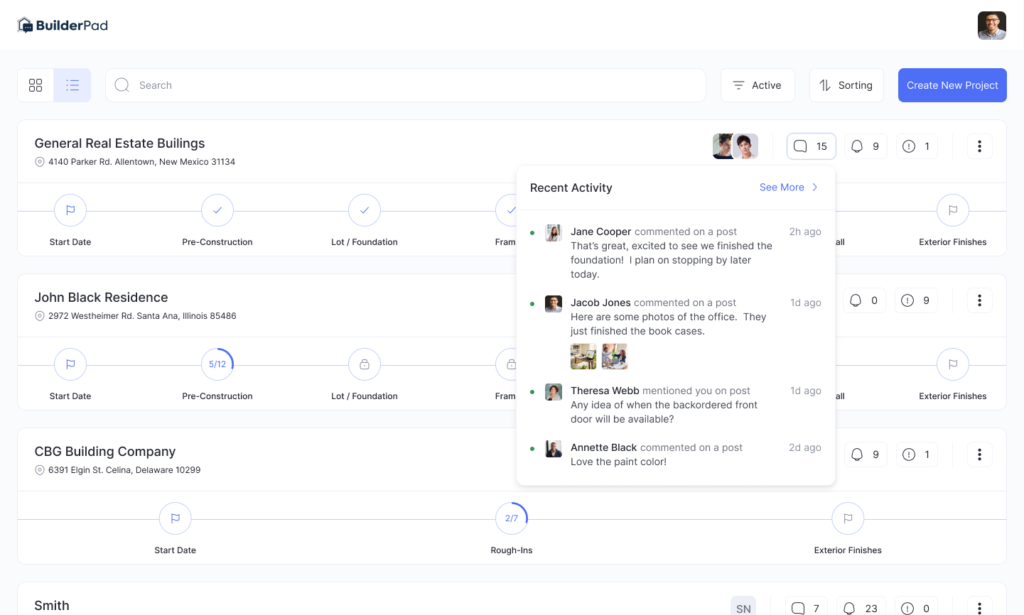Toggle comments badge showing 15

(x=811, y=146)
